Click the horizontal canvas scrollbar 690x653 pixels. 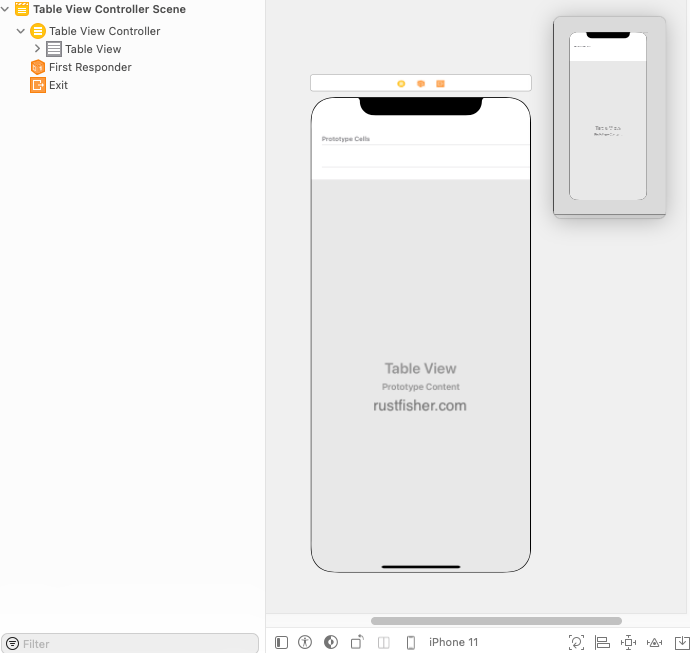(496, 621)
